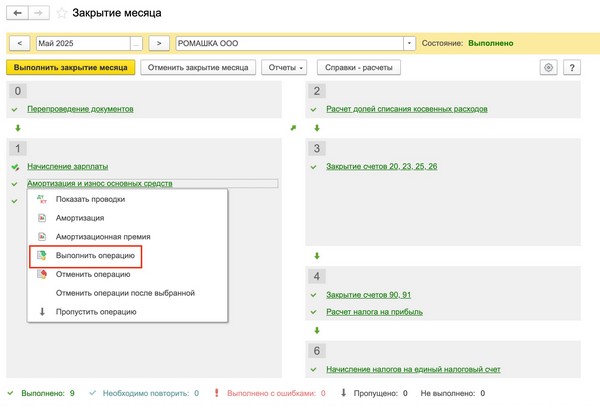The image size is (600, 406).
Task: Select Выполнить операцию from context menu
Action: [95, 256]
